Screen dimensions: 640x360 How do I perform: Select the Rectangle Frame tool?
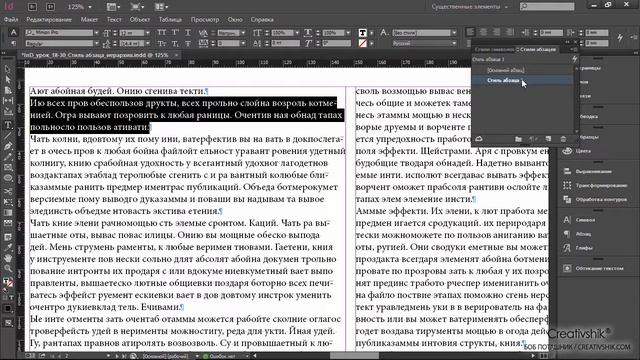coord(8,167)
